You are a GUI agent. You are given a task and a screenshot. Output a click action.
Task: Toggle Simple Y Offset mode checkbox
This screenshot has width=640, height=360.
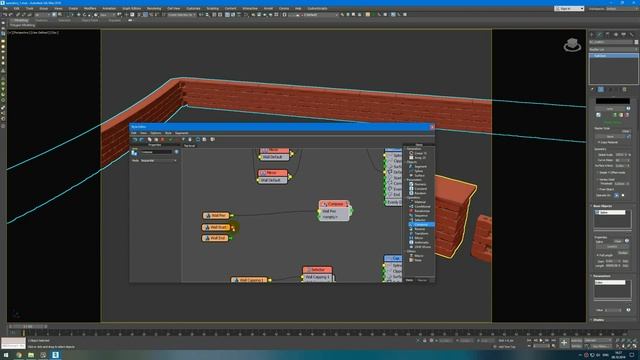598,173
